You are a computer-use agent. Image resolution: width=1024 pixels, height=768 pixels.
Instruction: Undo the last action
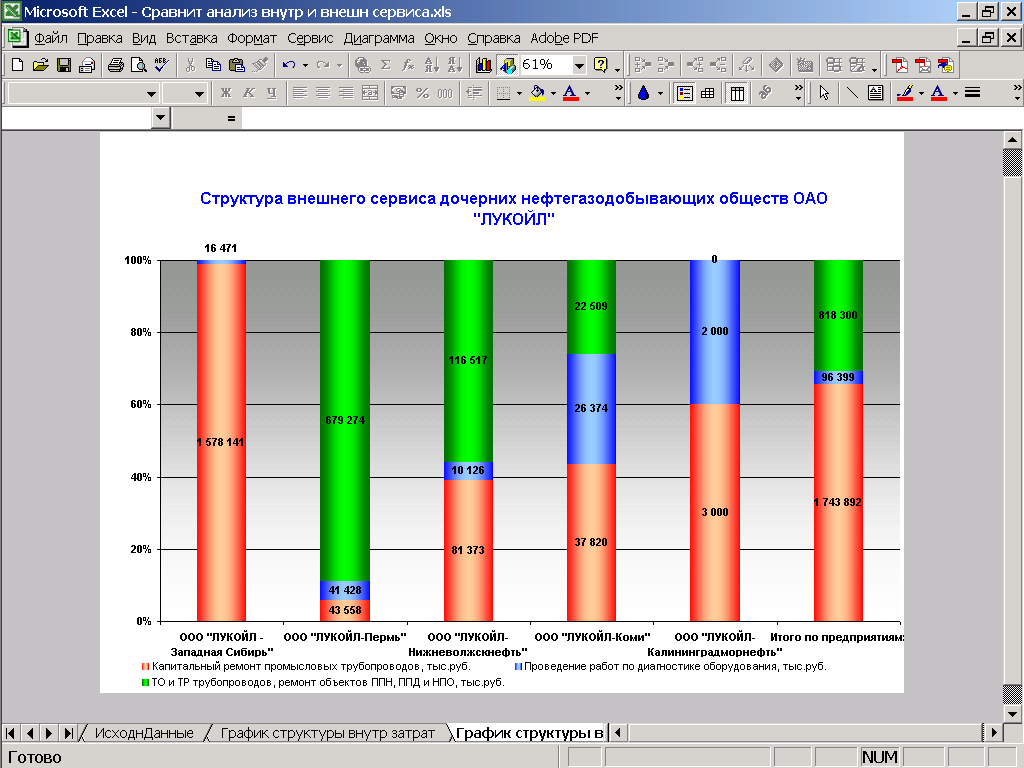click(288, 65)
